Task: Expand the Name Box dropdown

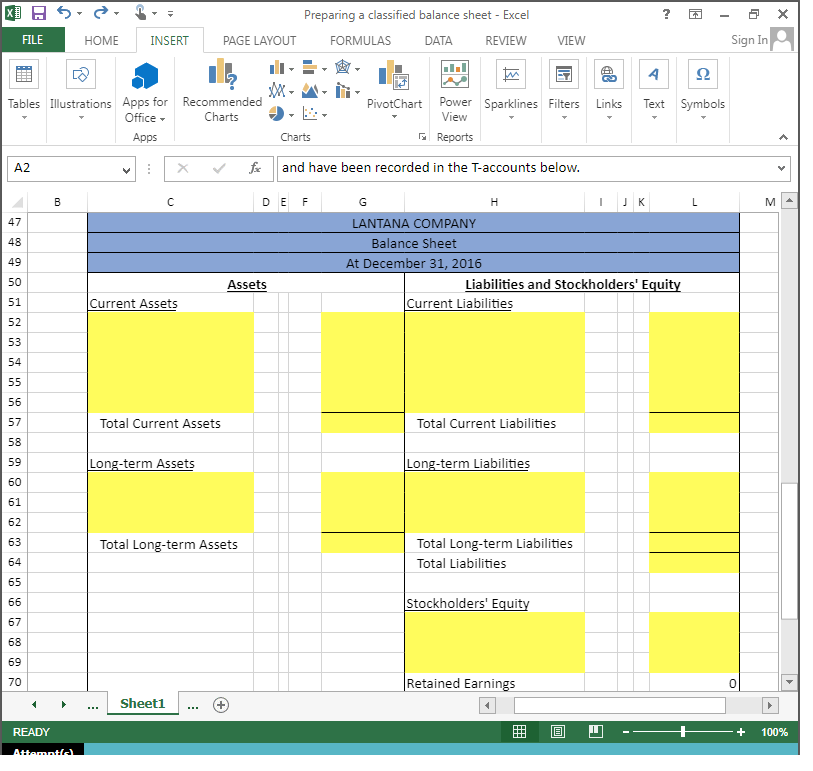Action: point(127,168)
